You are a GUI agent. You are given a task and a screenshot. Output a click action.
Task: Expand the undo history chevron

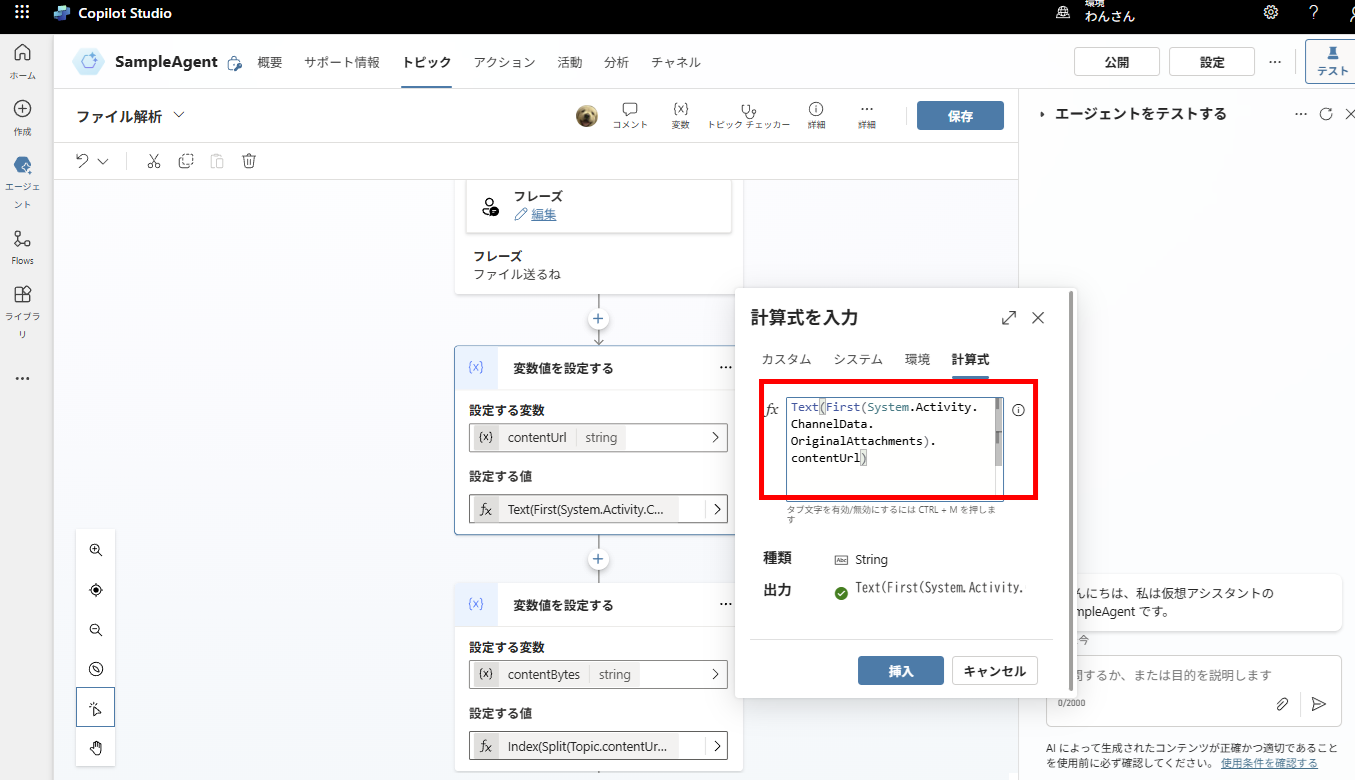tap(101, 160)
